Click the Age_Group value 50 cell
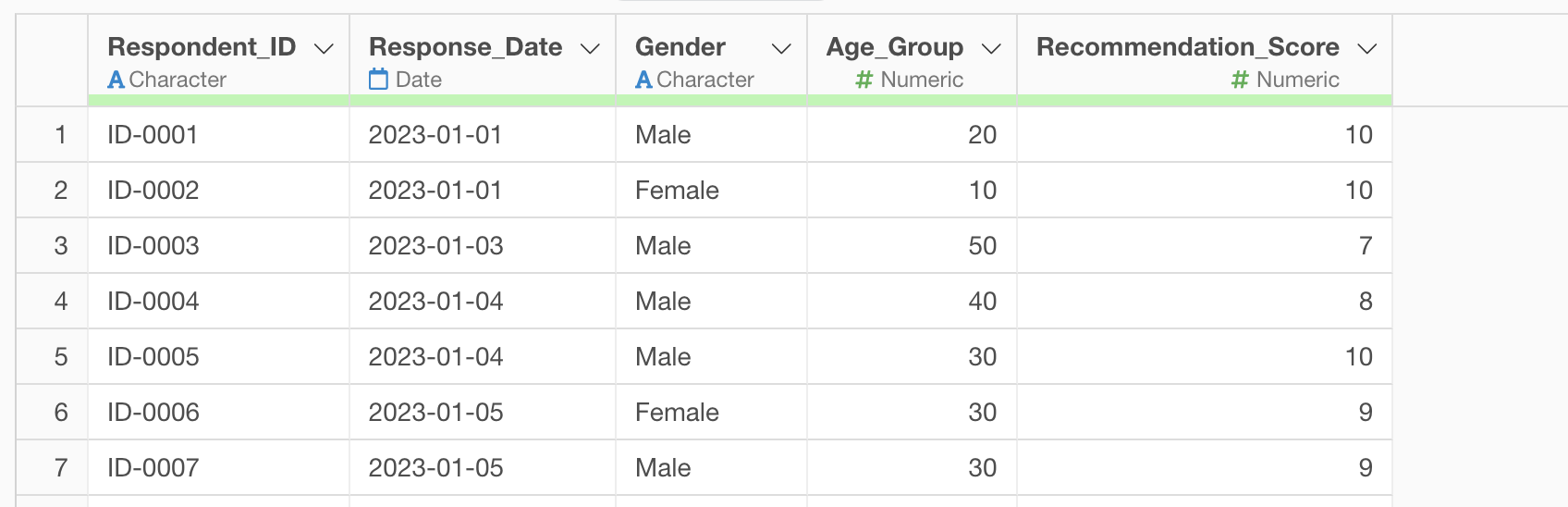This screenshot has width=1568, height=507. (913, 246)
